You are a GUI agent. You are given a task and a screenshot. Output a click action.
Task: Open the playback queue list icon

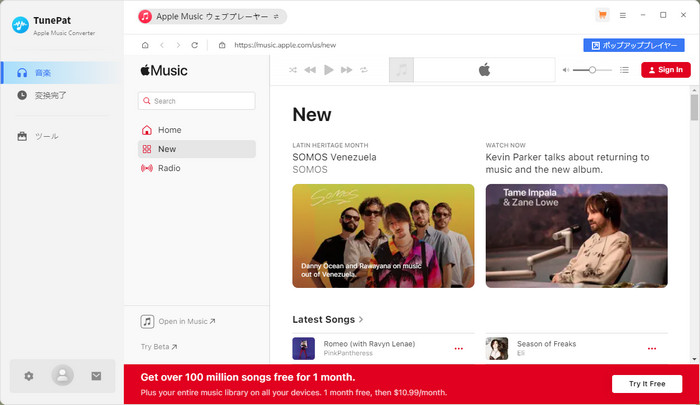tap(625, 70)
